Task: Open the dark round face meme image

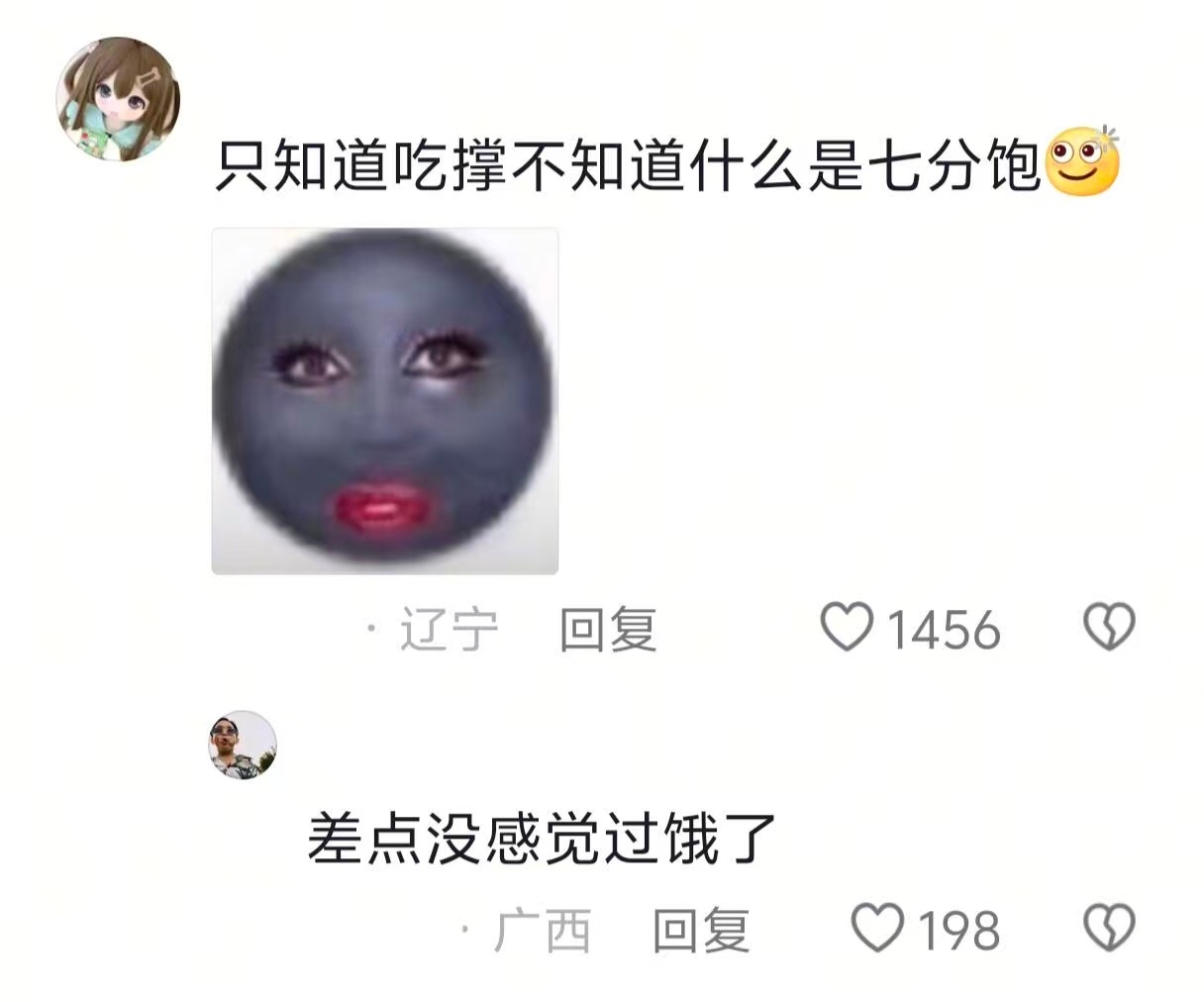Action: point(385,401)
